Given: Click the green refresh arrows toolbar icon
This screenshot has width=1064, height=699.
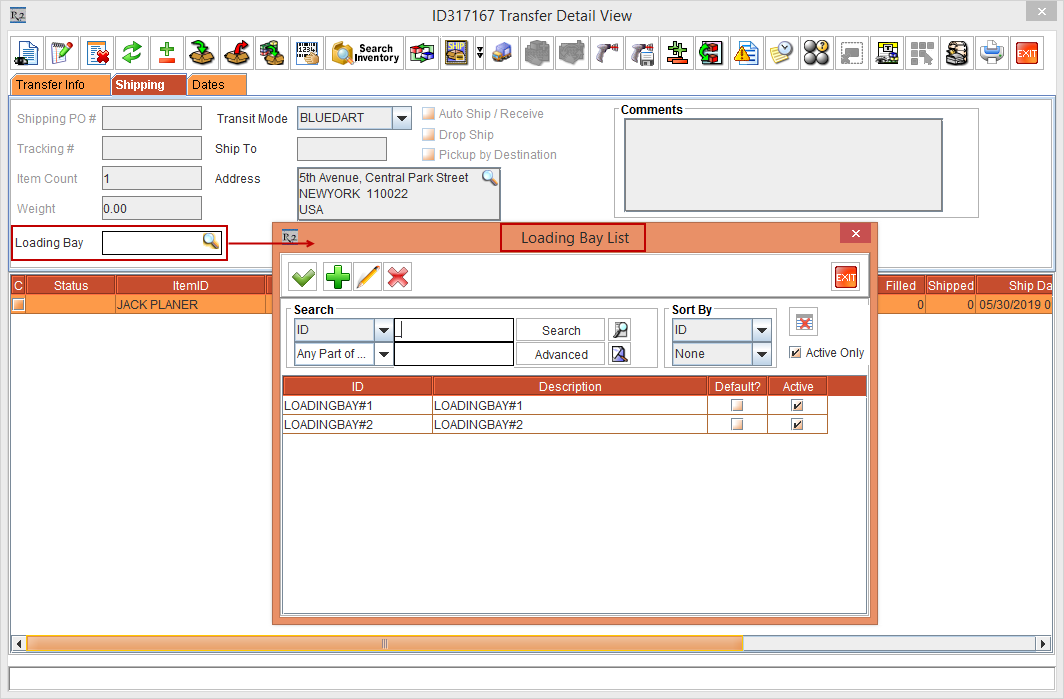Looking at the screenshot, I should [130, 53].
